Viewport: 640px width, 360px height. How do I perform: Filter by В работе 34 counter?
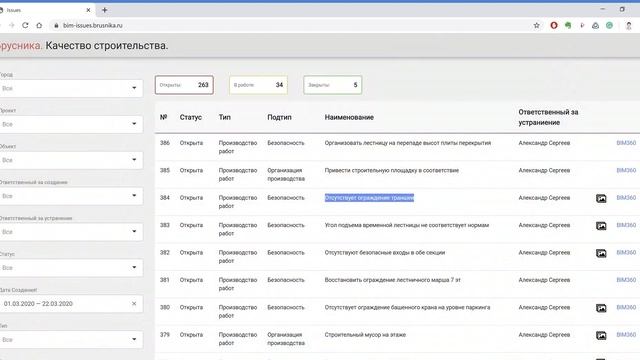click(258, 85)
